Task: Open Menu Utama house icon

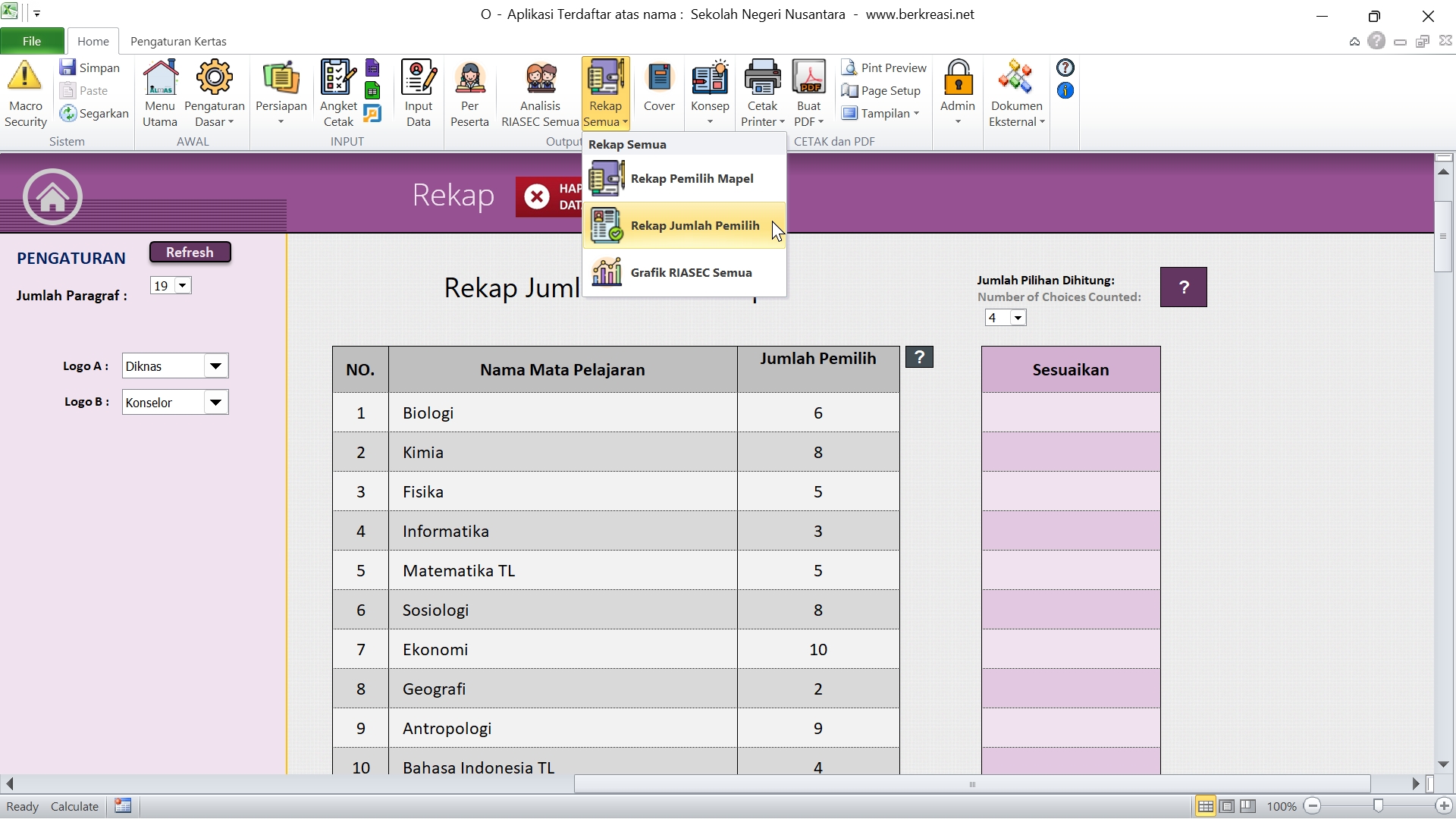Action: 160,77
